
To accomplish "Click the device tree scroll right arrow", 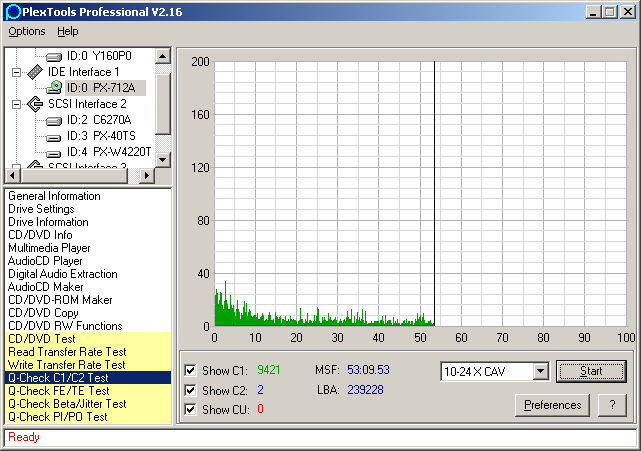I will [146, 176].
